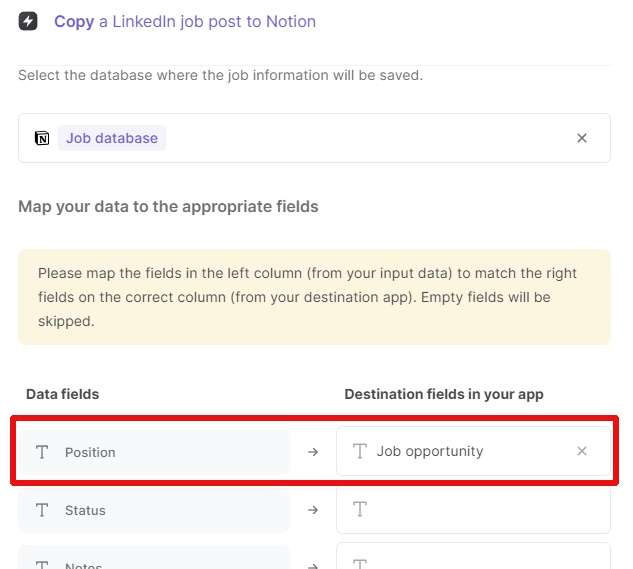
Task: Click the text icon in Status destination field
Action: [x=360, y=509]
